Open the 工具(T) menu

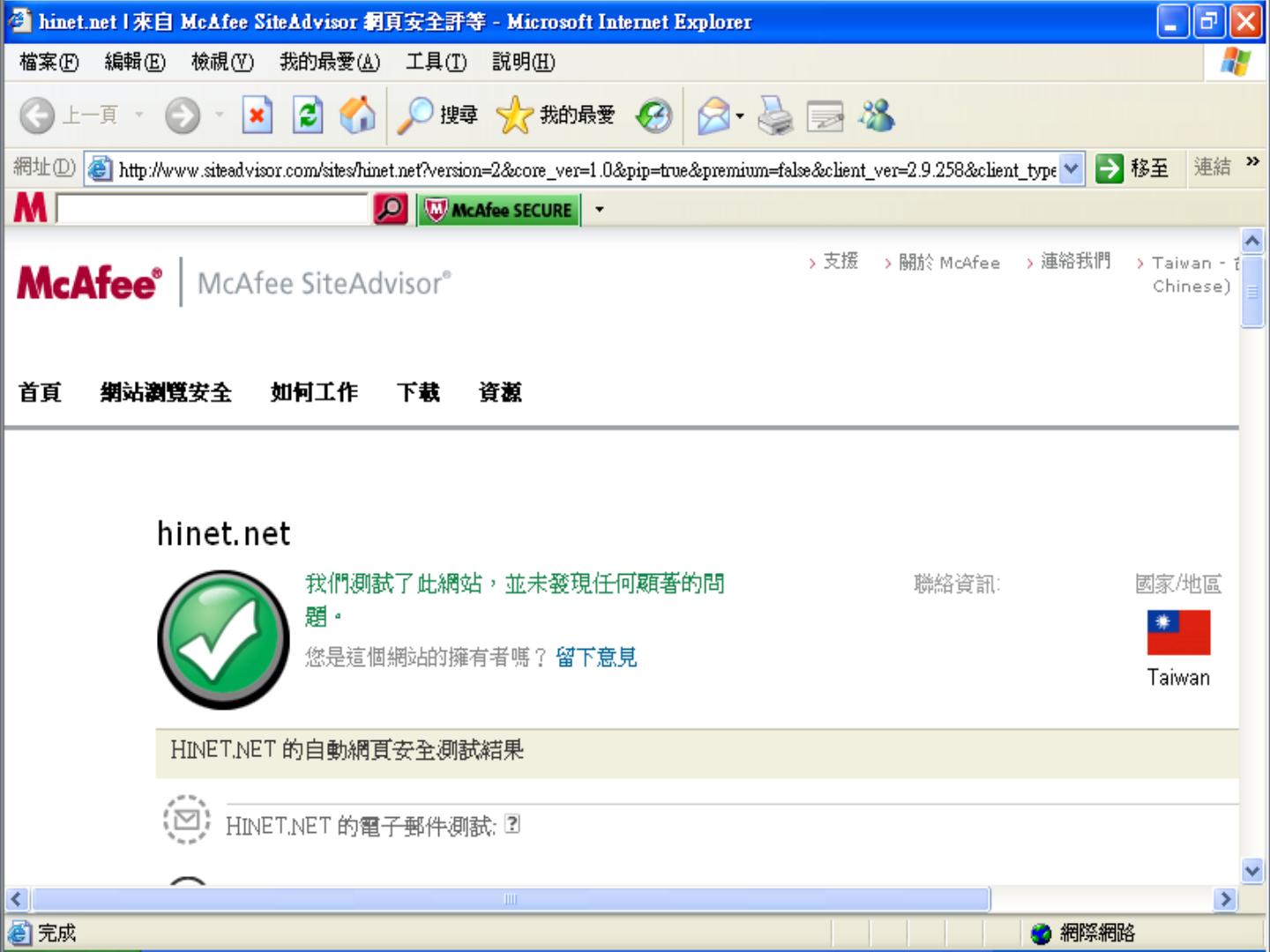(437, 62)
